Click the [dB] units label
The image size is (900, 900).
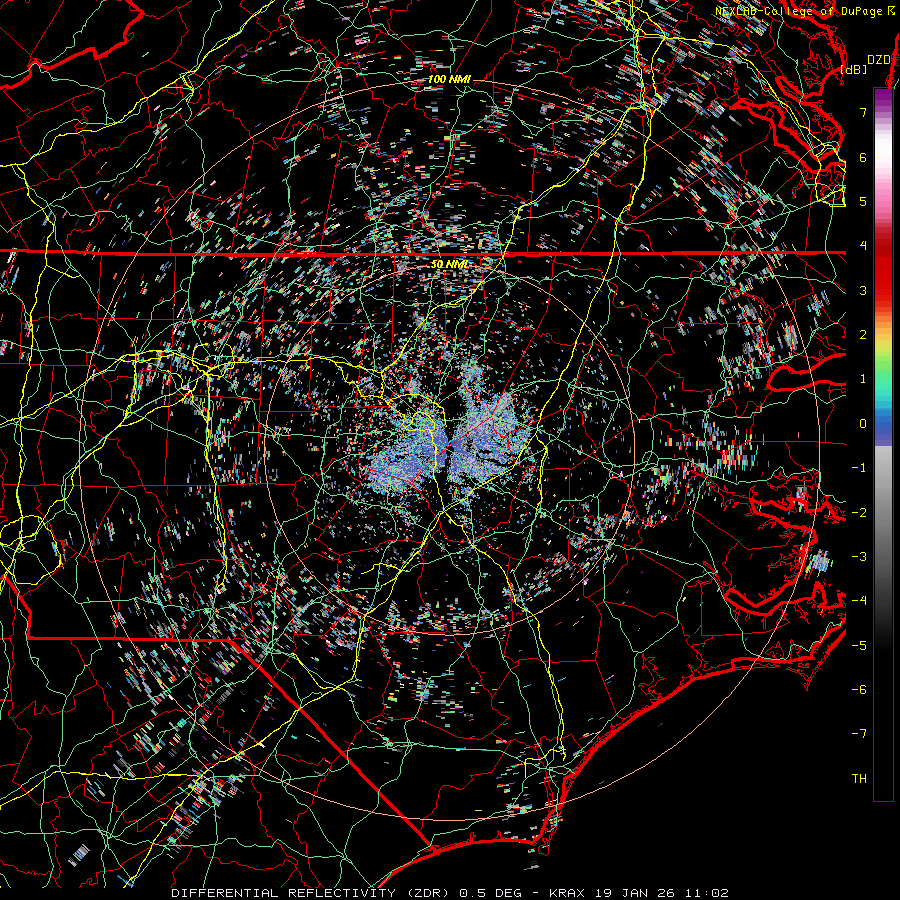click(854, 69)
